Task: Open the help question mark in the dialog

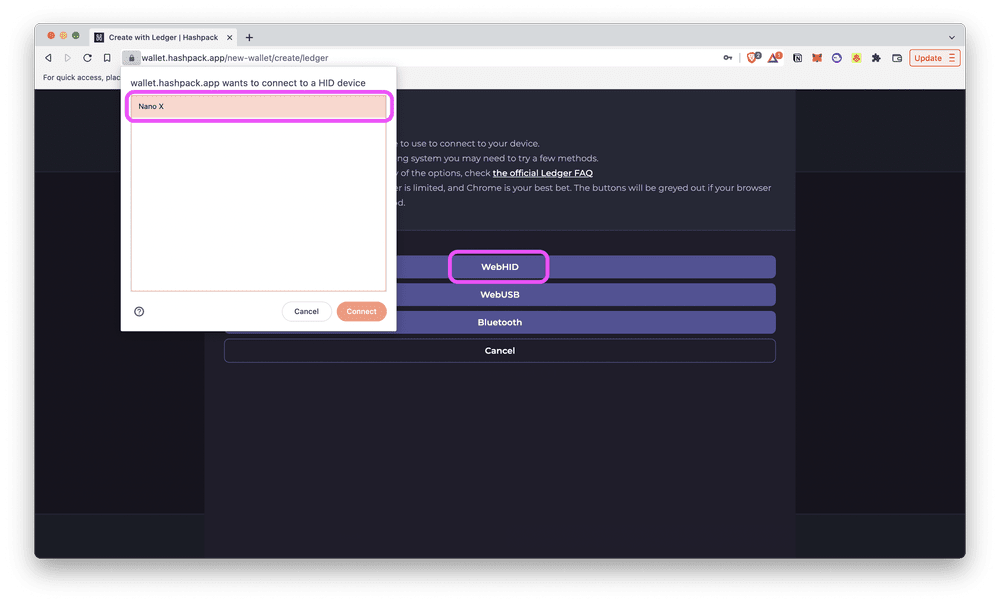Action: point(138,311)
